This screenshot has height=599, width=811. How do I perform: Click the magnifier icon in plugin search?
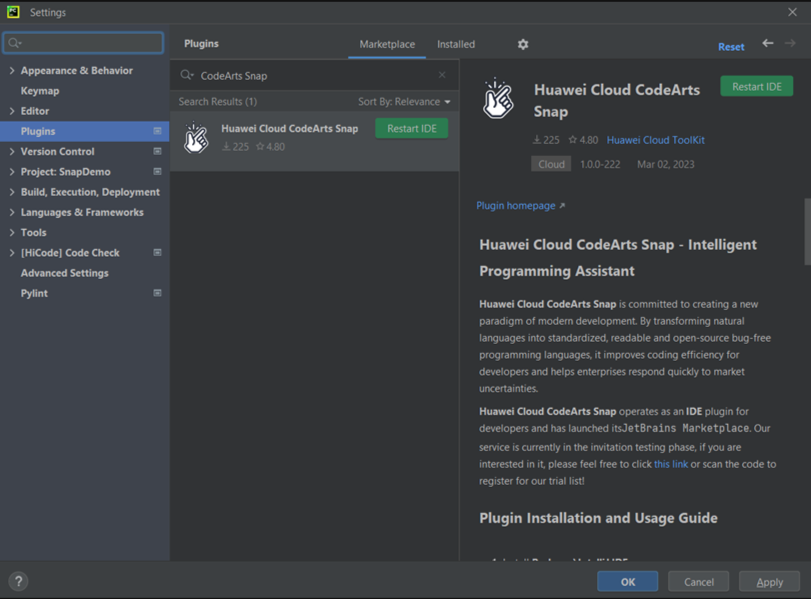pyautogui.click(x=187, y=75)
